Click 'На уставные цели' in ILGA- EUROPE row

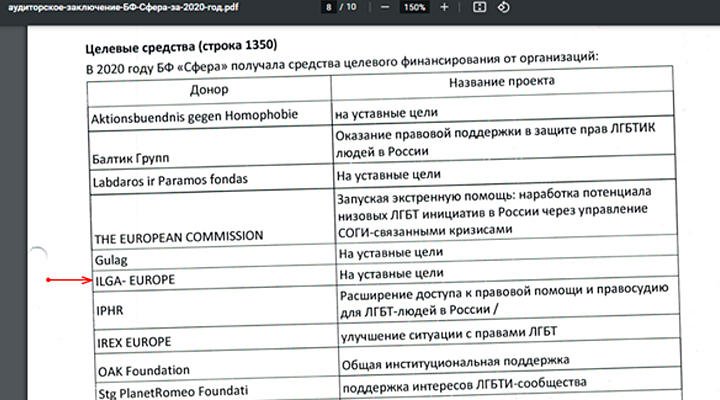pyautogui.click(x=391, y=274)
